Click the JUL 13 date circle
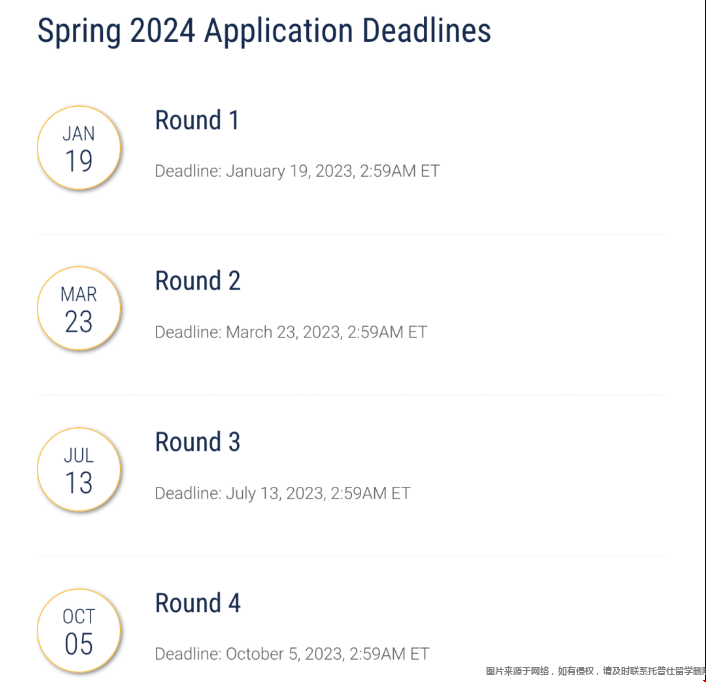The width and height of the screenshot is (706, 682). (79, 470)
